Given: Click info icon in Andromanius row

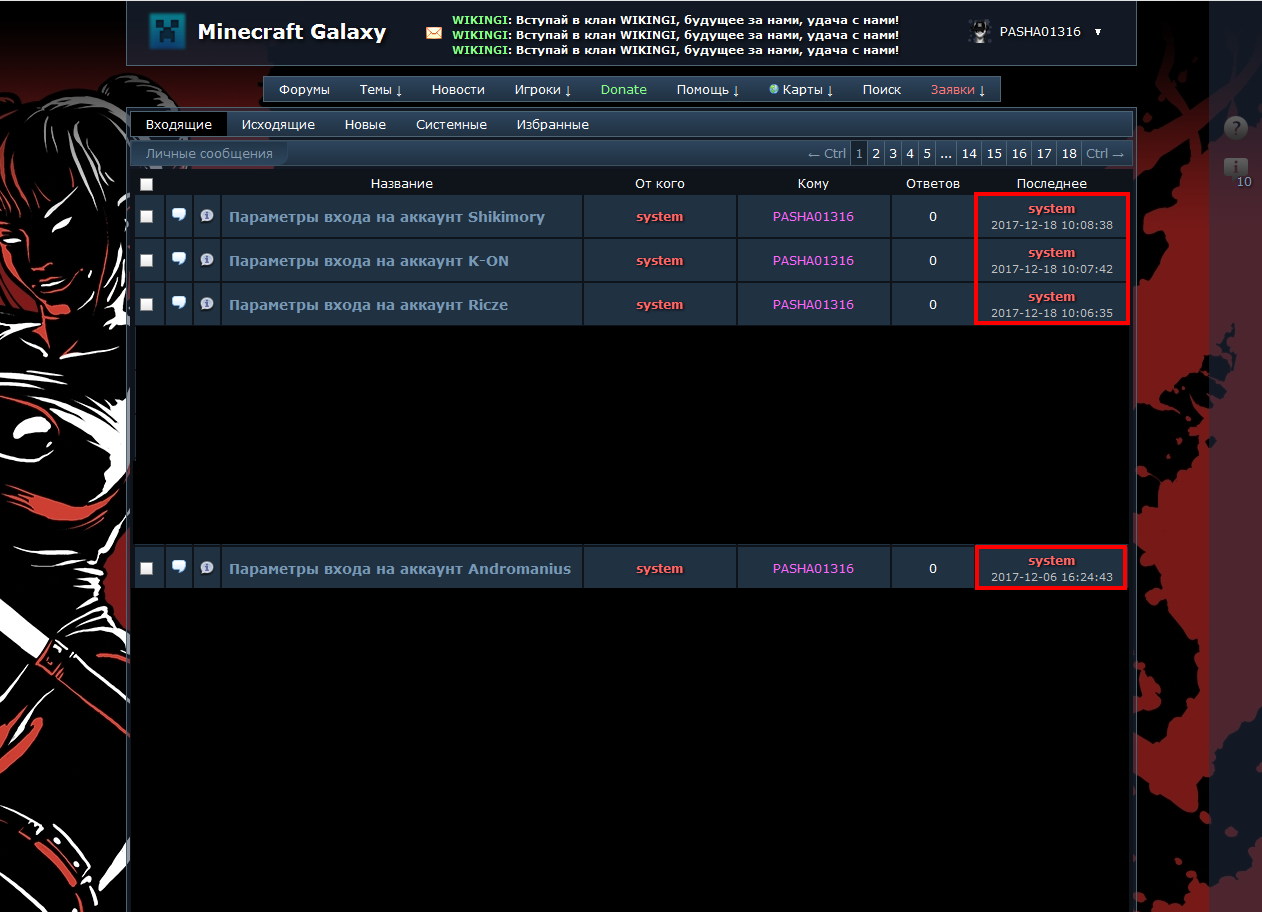Looking at the screenshot, I should [207, 567].
